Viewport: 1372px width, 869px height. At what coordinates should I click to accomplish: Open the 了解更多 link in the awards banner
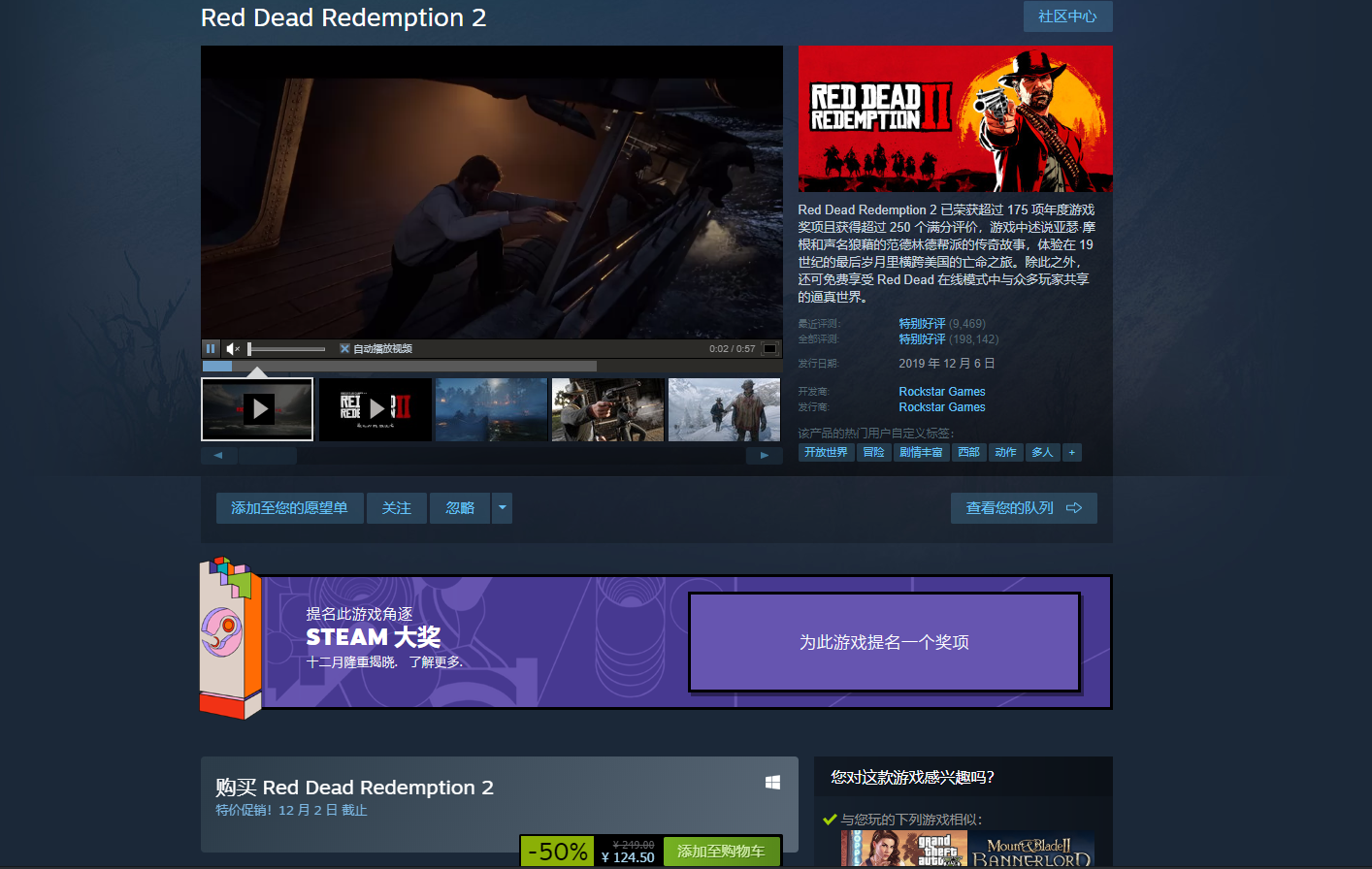[435, 662]
